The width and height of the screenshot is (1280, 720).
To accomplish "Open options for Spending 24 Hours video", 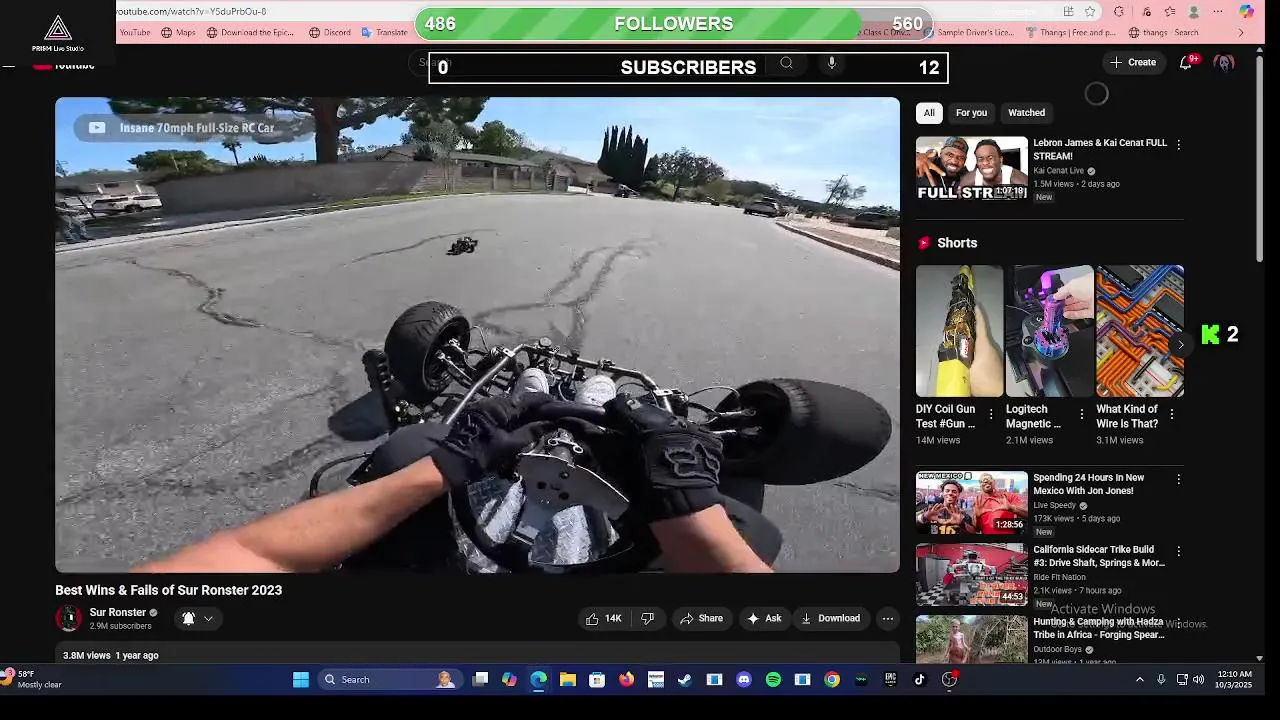I will 1178,480.
